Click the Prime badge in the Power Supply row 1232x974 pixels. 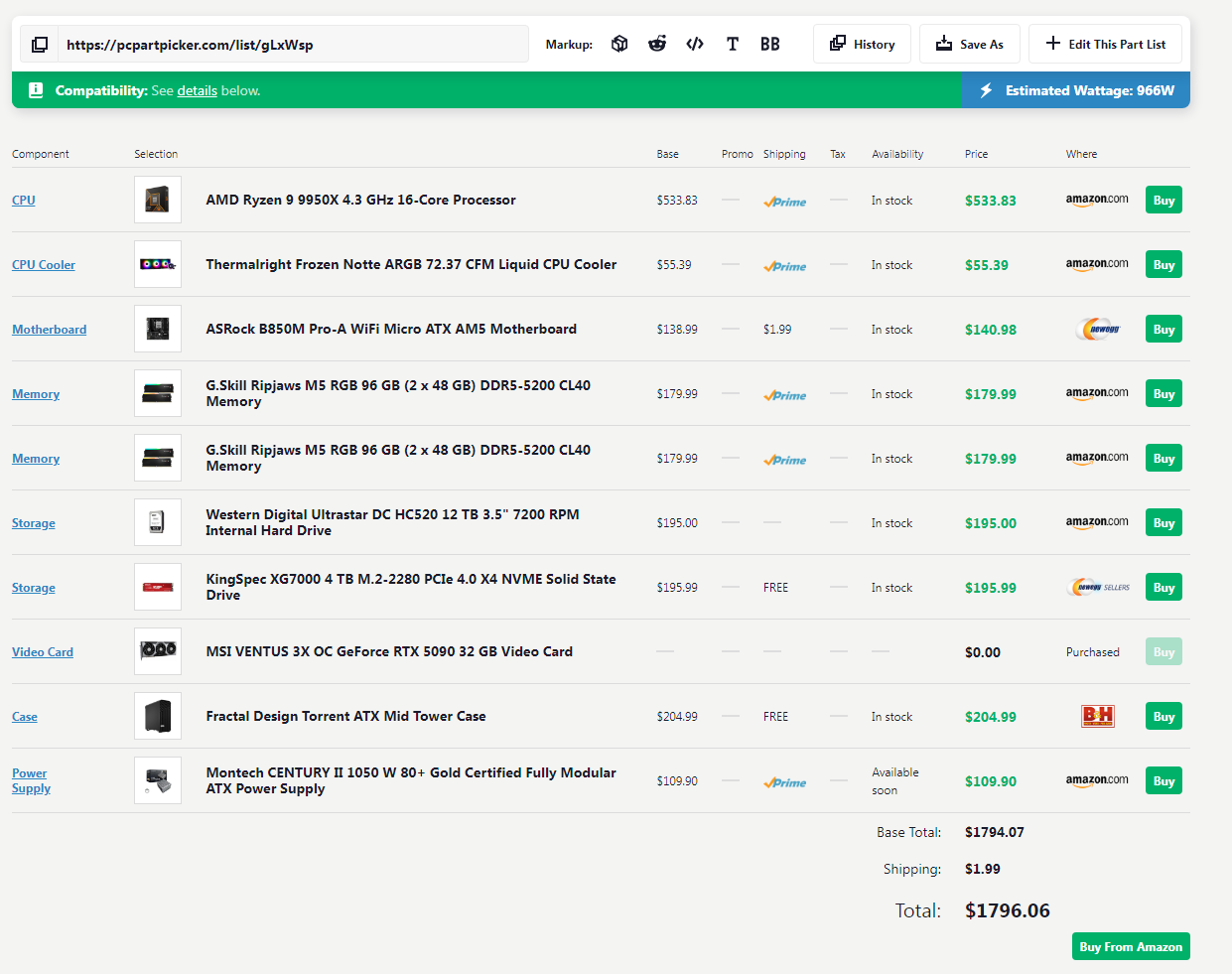point(785,782)
